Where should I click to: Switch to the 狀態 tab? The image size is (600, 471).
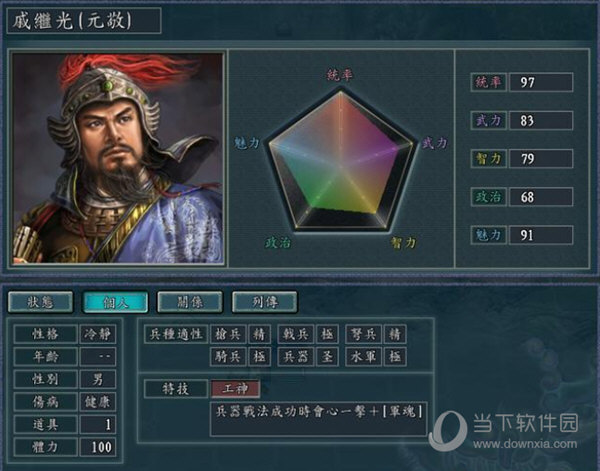tap(40, 302)
